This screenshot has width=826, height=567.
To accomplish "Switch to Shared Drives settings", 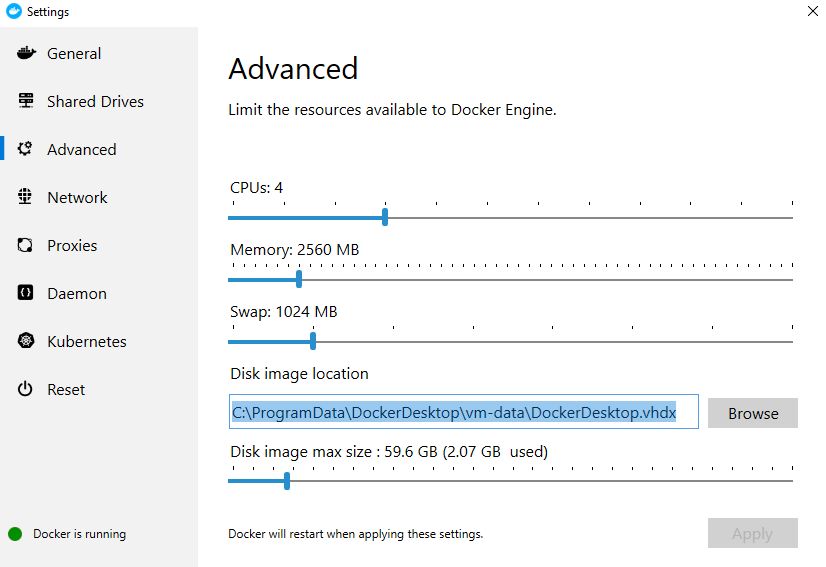I will pyautogui.click(x=95, y=102).
